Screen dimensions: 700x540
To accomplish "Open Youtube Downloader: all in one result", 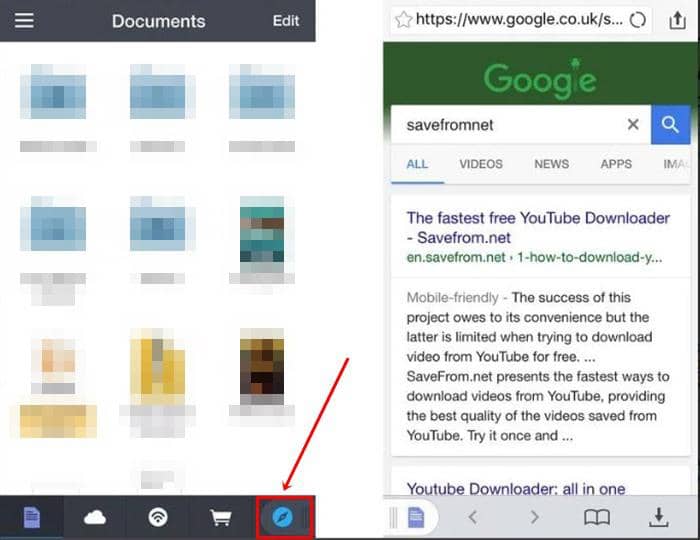I will (x=516, y=489).
